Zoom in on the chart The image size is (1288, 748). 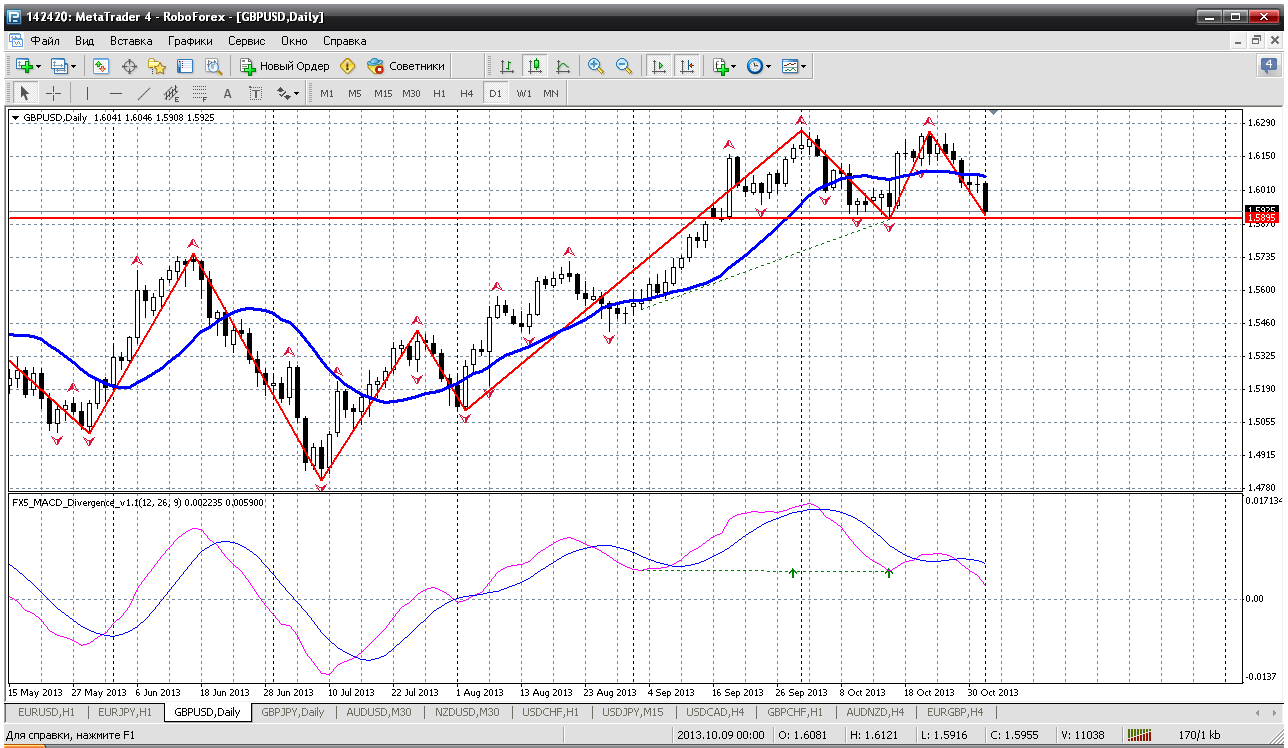[x=596, y=66]
